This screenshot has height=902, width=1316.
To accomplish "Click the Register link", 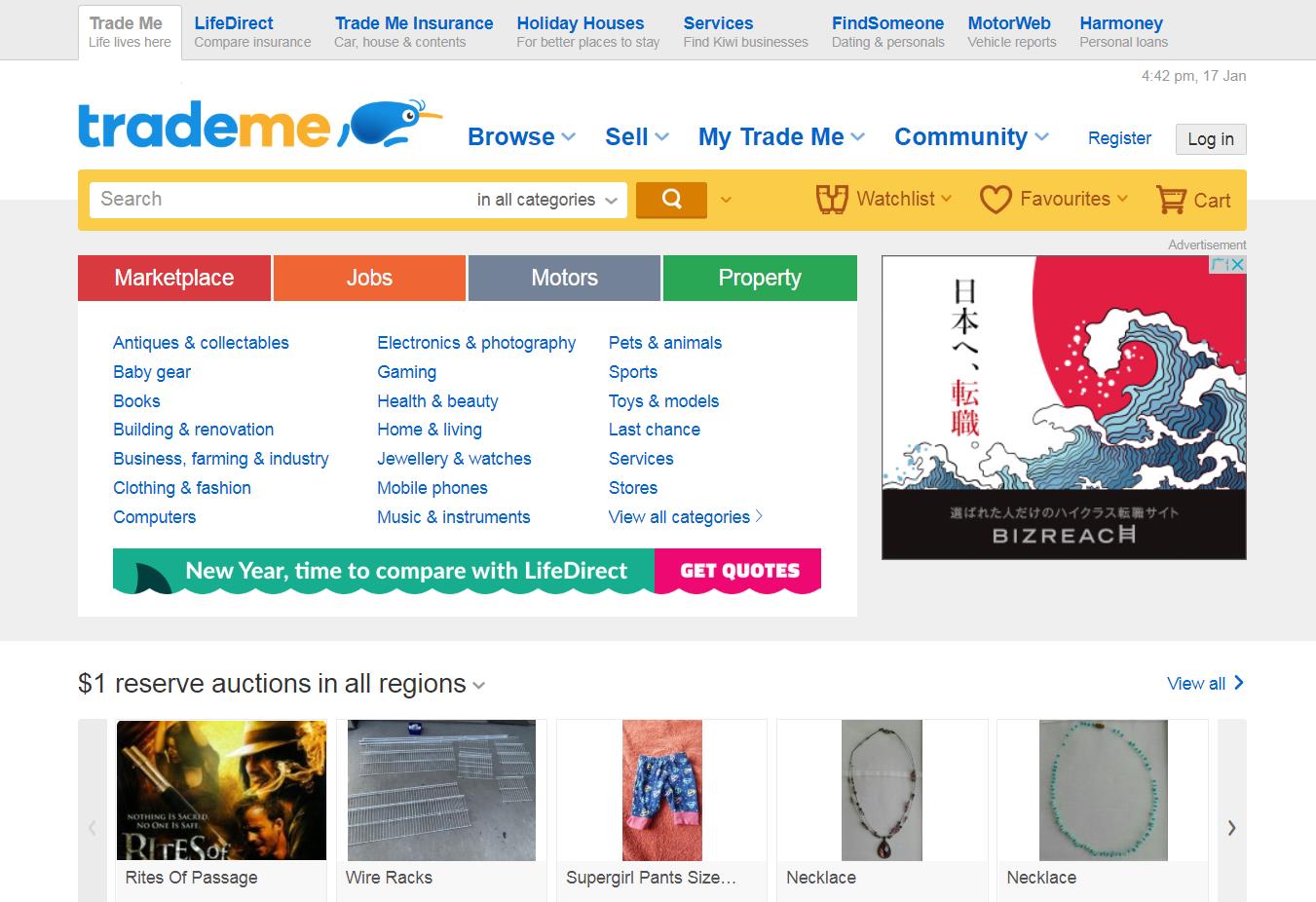I will point(1119,138).
